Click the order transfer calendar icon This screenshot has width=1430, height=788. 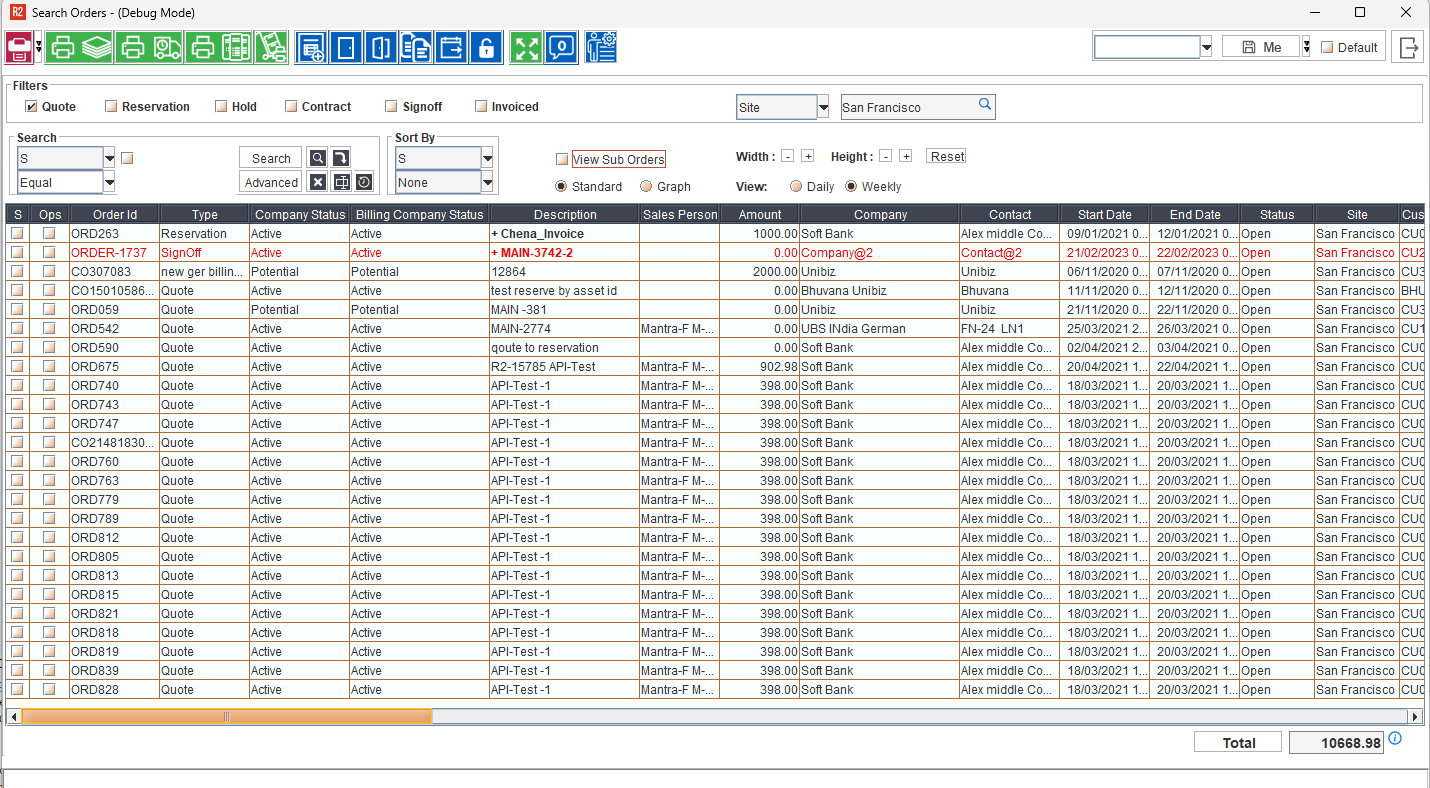click(x=452, y=46)
